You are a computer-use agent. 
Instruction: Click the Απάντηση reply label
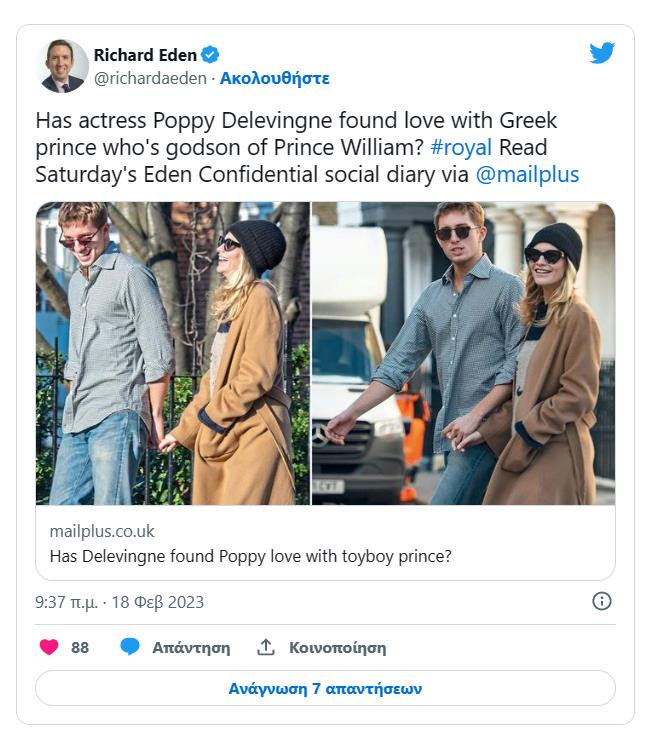click(x=191, y=647)
